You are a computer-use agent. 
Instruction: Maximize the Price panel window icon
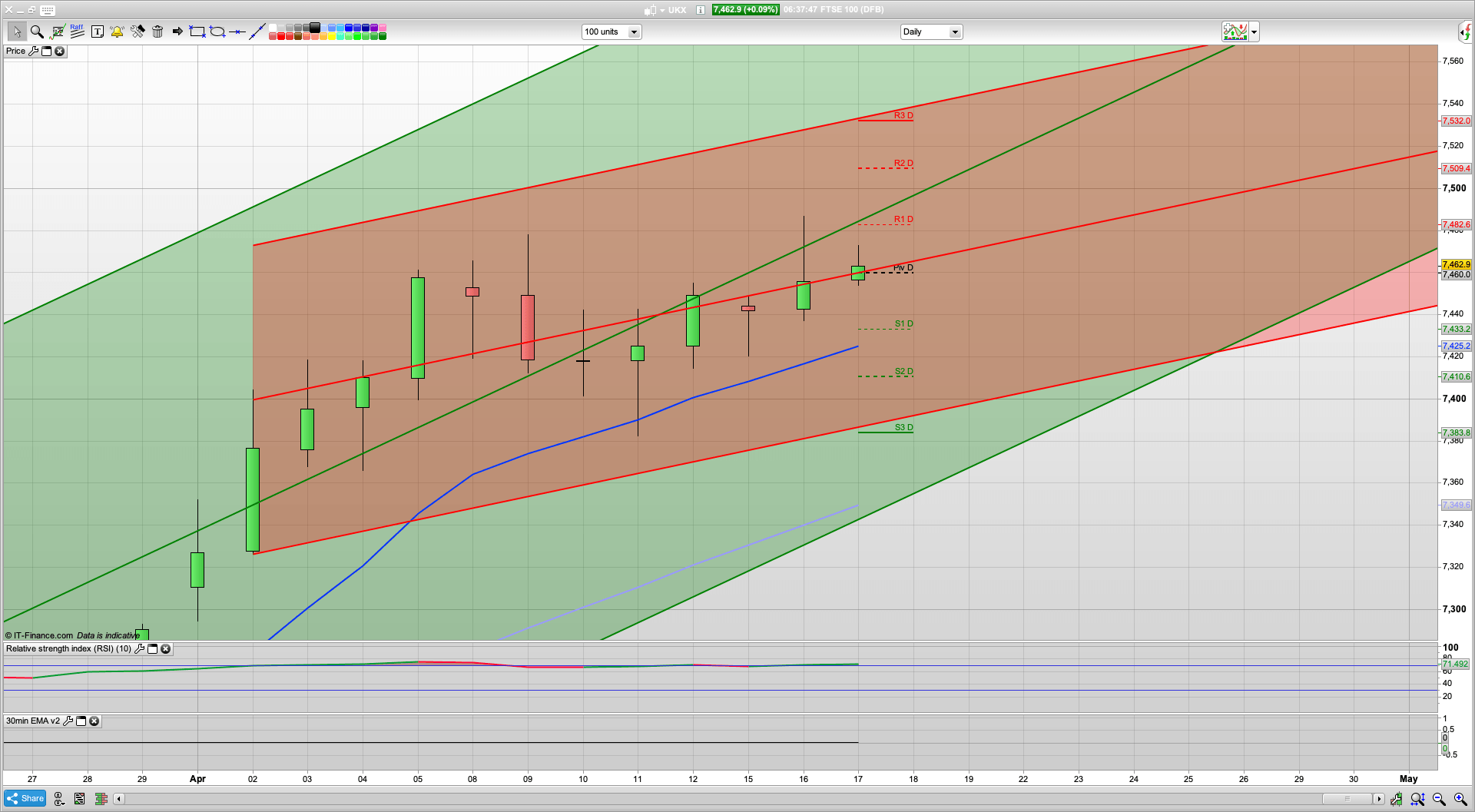(x=46, y=51)
